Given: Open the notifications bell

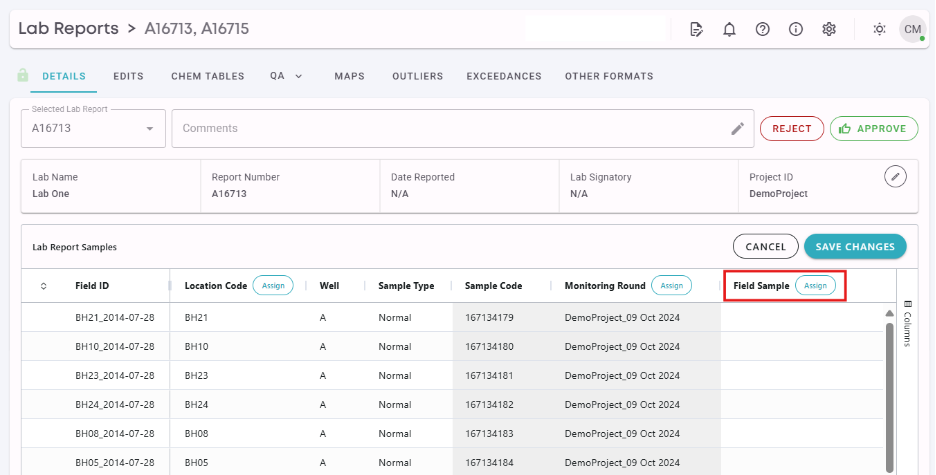Looking at the screenshot, I should point(729,29).
